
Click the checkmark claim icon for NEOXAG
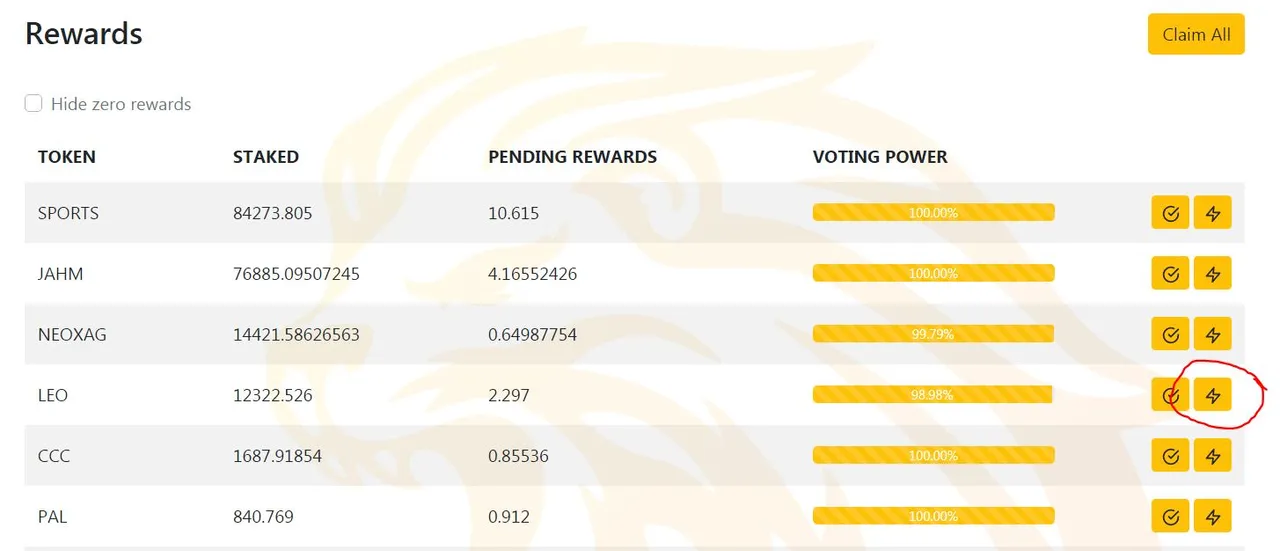coord(1170,334)
